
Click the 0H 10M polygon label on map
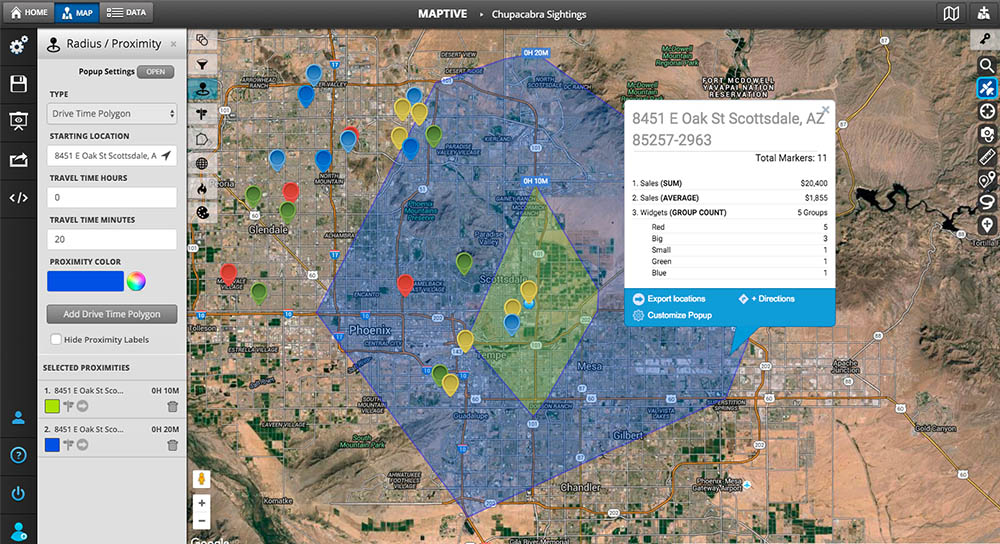pyautogui.click(x=536, y=181)
